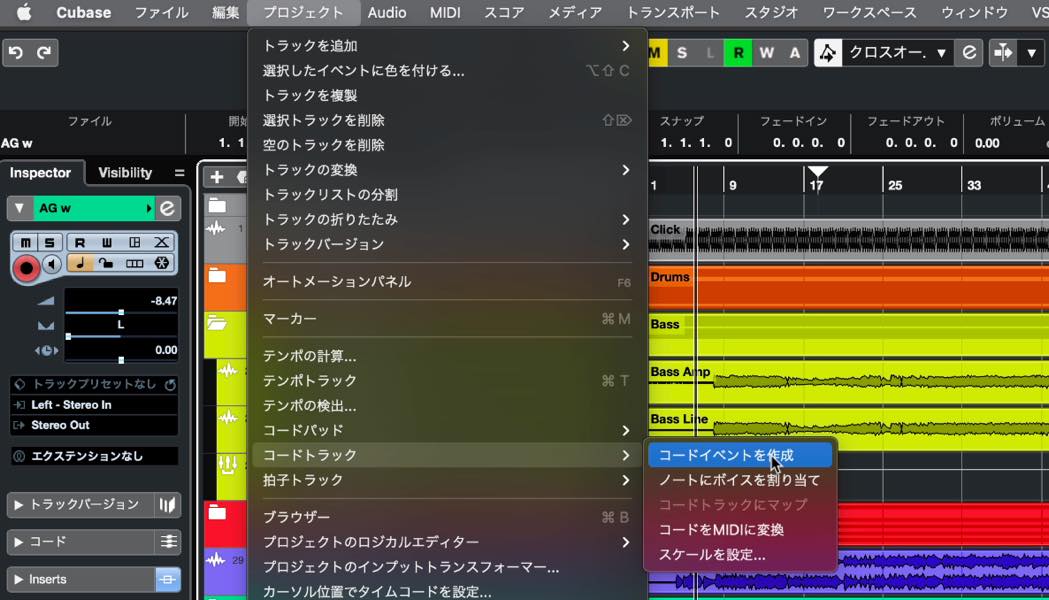Toggle global yellow M mute state button
Viewport: 1049px width, 600px height.
pyautogui.click(x=655, y=52)
